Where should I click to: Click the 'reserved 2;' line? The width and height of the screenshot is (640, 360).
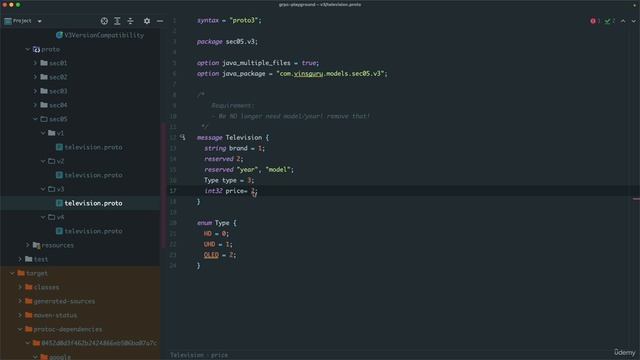(x=224, y=159)
